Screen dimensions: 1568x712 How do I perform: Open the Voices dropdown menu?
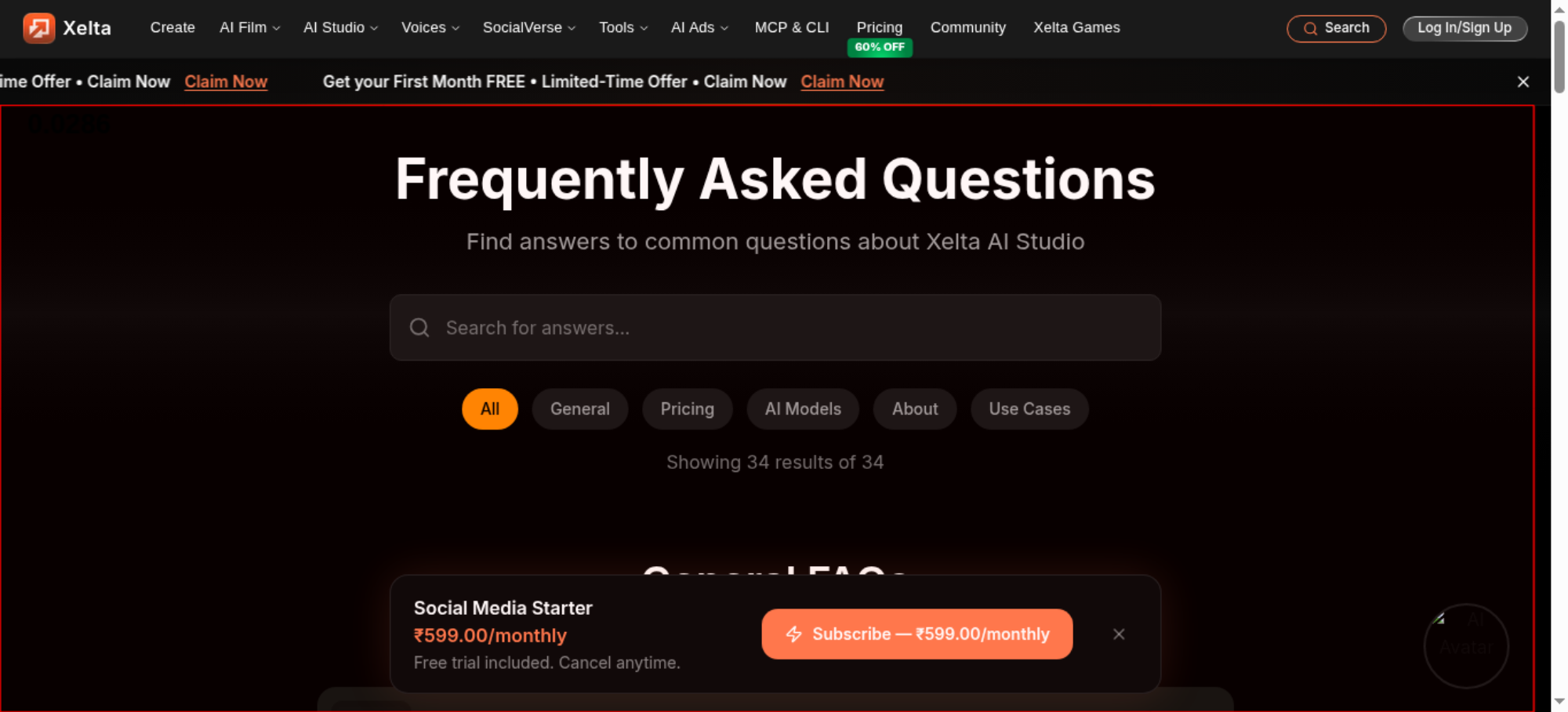(x=430, y=27)
